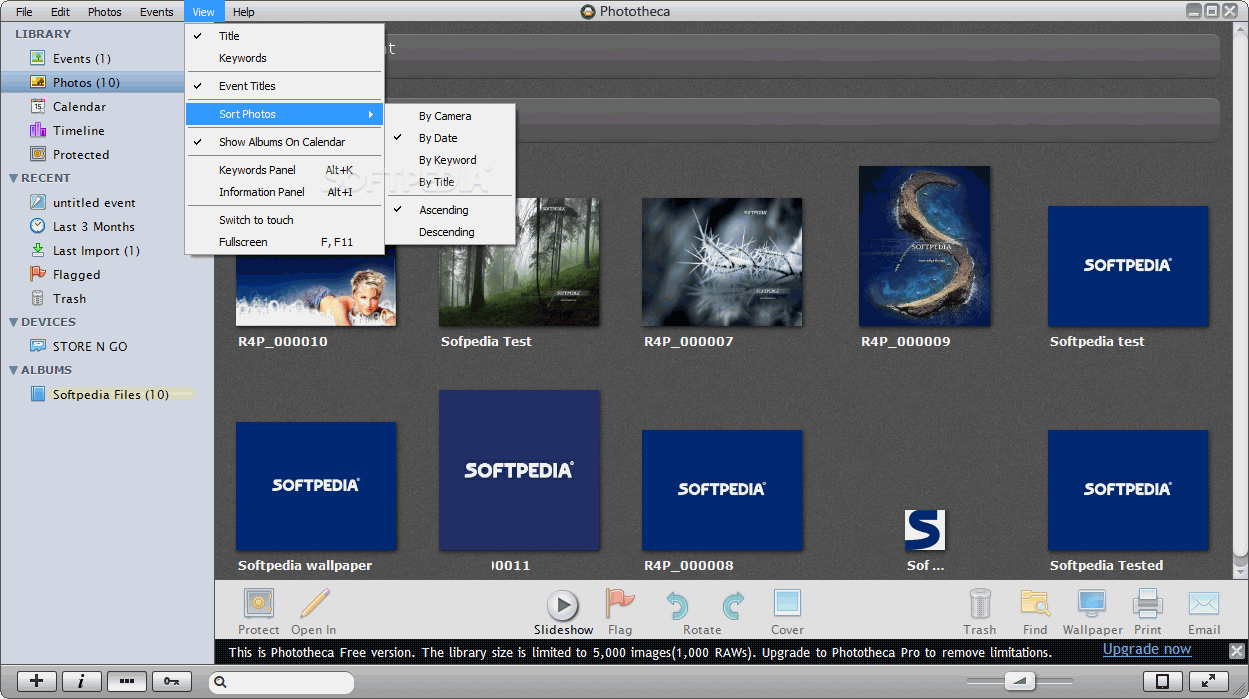Open the File menu
Screen dimensions: 1249x699
pos(24,12)
